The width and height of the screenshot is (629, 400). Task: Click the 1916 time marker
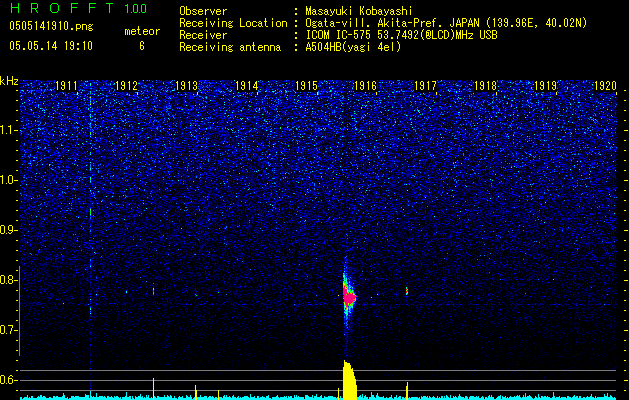(x=365, y=86)
